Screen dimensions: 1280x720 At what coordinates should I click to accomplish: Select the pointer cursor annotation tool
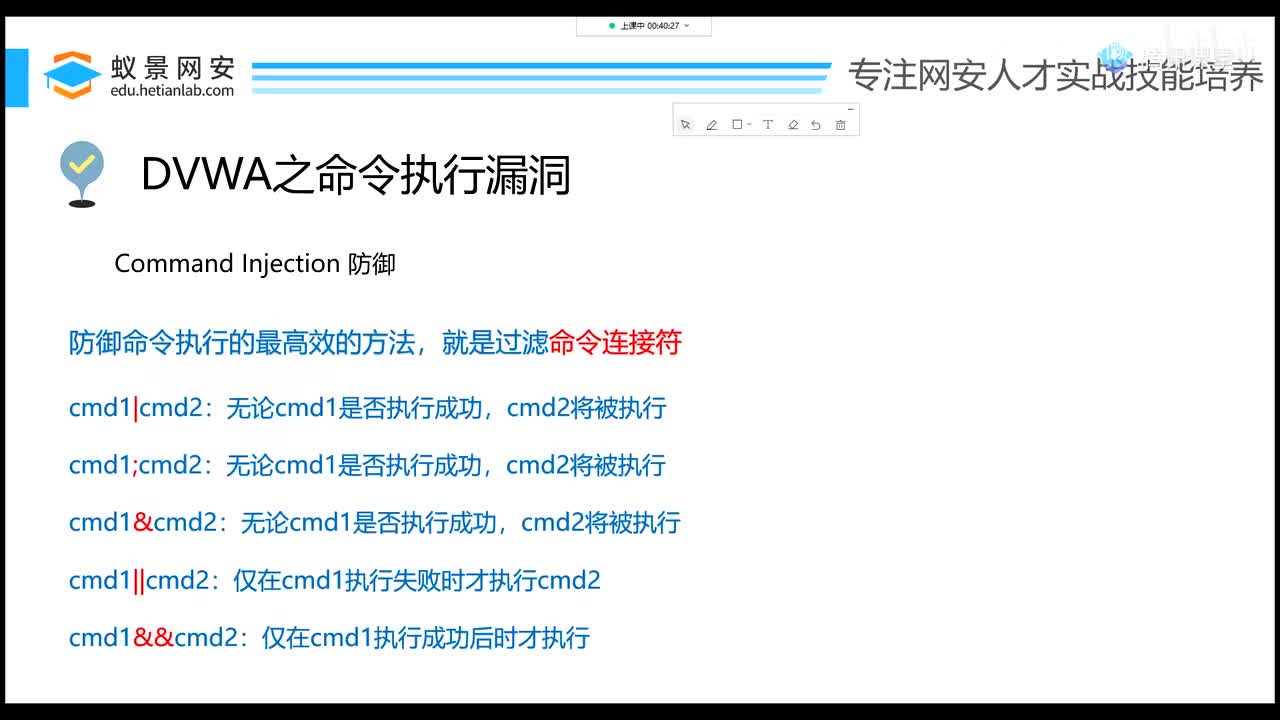pos(686,125)
